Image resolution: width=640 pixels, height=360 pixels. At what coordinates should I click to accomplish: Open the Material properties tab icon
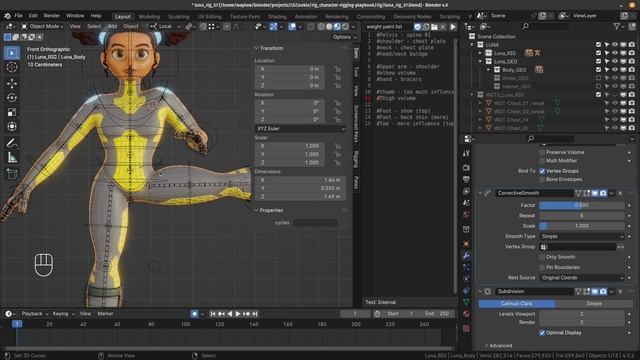[x=466, y=313]
